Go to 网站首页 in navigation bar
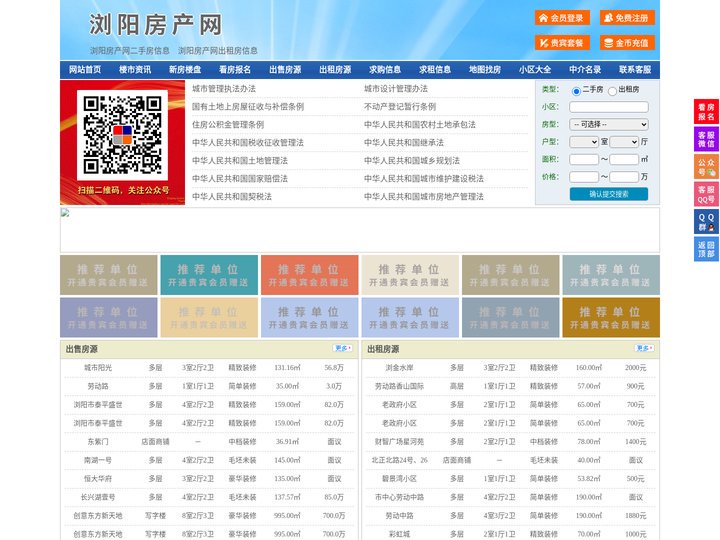Screen dimensions: 720x540 (85, 70)
